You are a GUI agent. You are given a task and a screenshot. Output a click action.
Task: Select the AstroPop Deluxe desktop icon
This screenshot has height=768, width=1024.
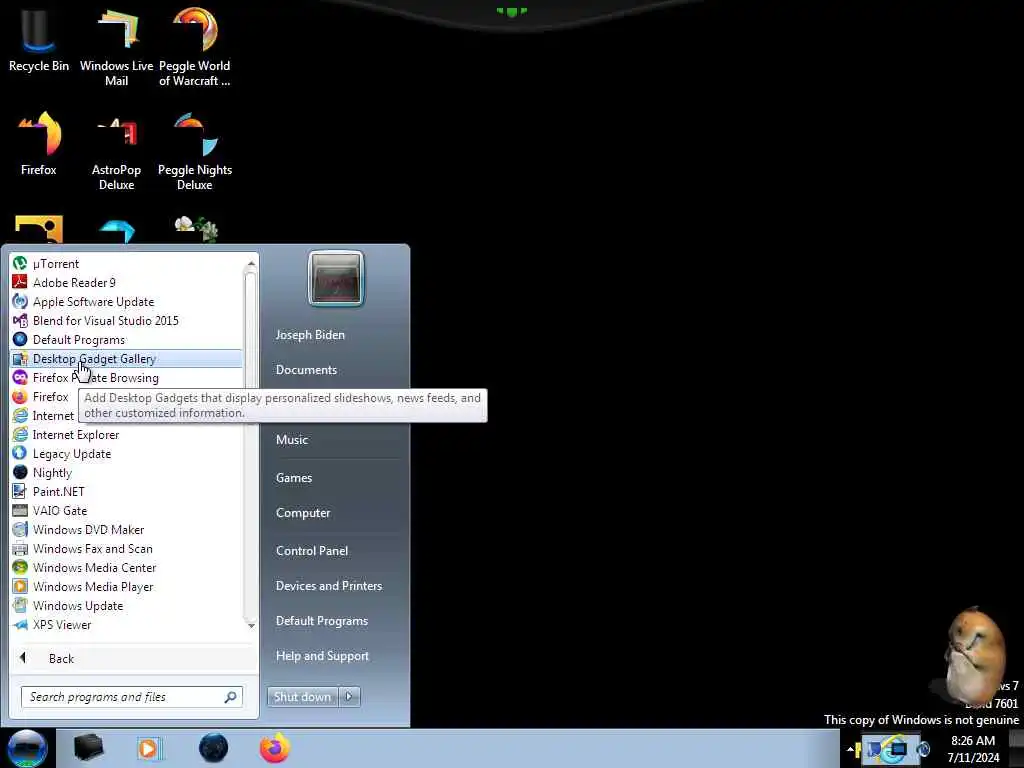tap(116, 152)
